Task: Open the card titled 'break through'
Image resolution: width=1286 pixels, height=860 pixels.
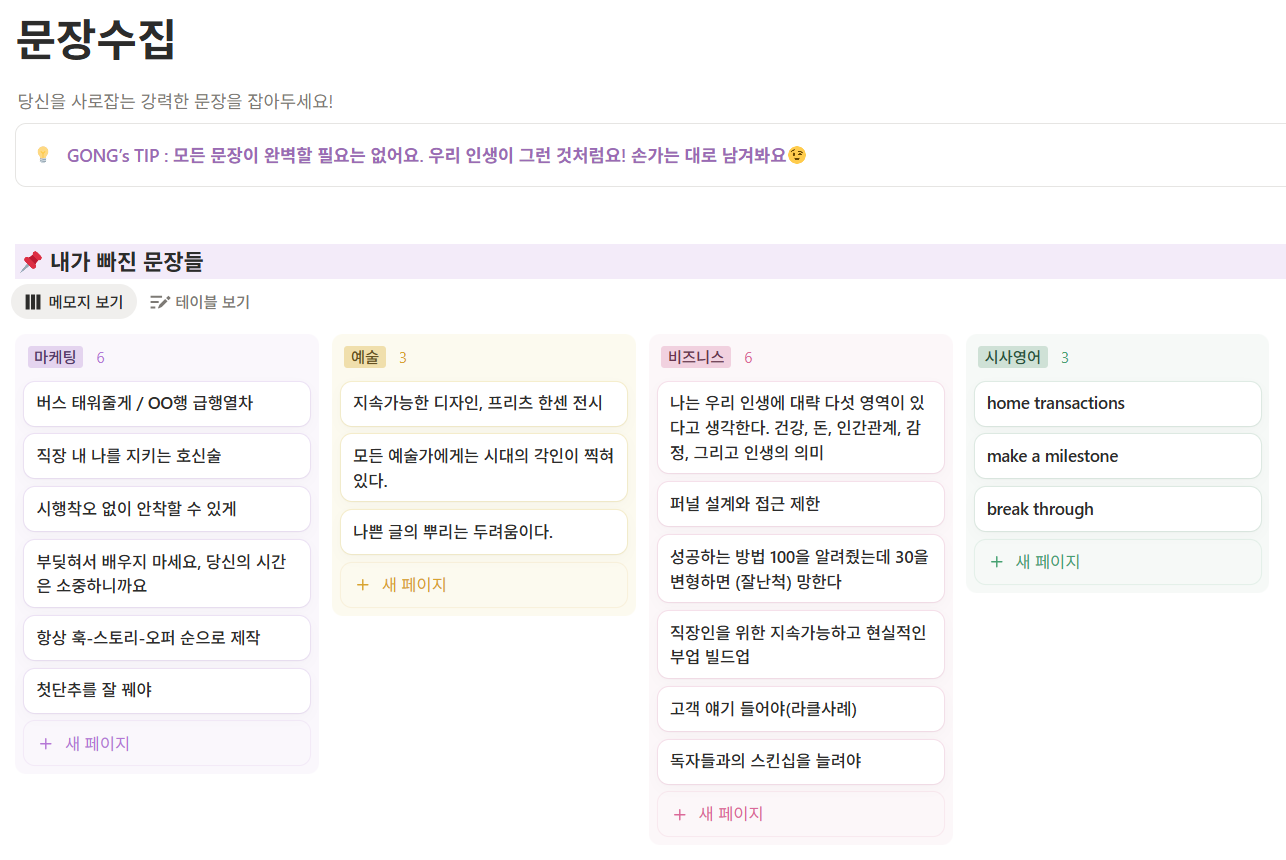Action: pyautogui.click(x=1117, y=508)
